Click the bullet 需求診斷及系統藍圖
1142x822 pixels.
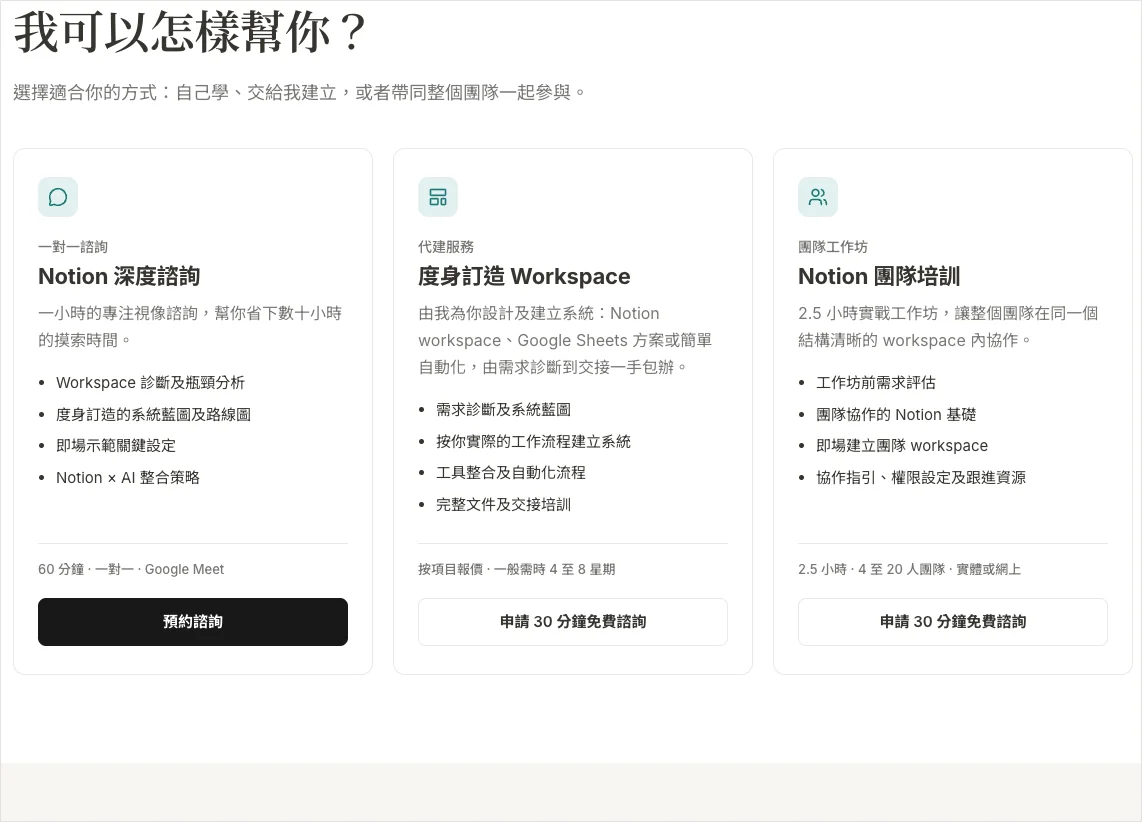[503, 410]
